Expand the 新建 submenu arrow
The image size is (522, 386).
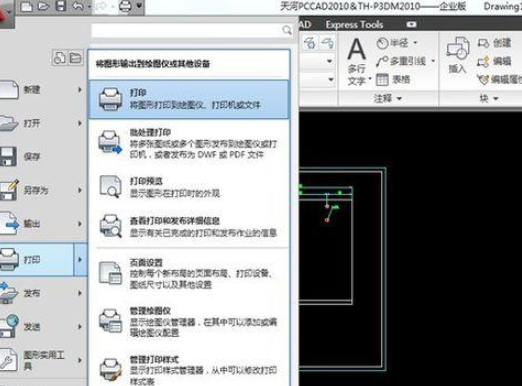(80, 89)
